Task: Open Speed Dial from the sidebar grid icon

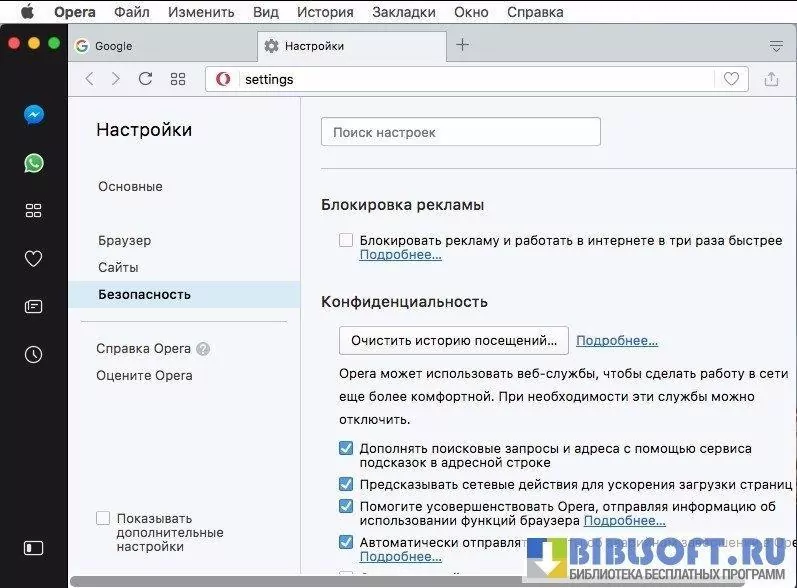Action: pos(34,210)
